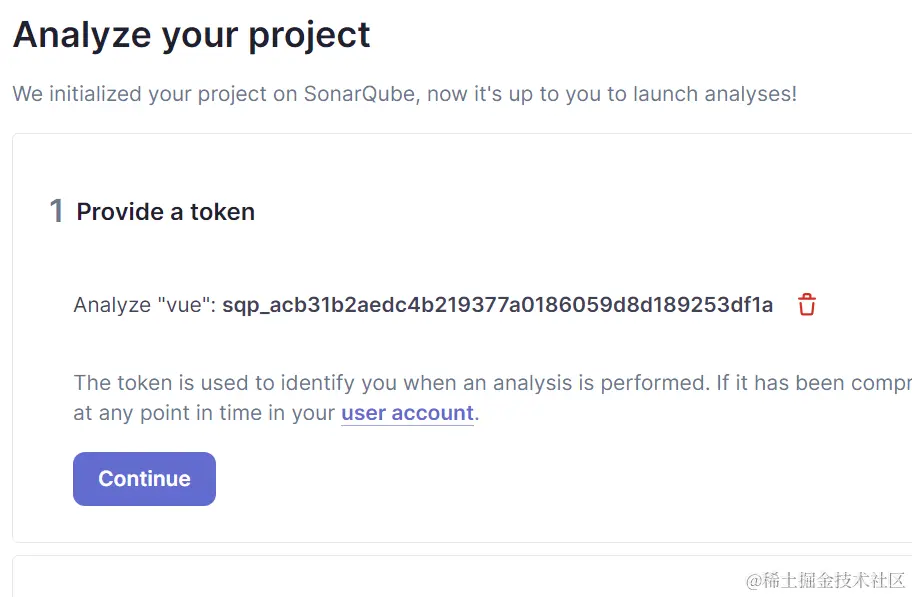Screen dimensions: 912x597
Task: Open the user account link
Action: [407, 413]
